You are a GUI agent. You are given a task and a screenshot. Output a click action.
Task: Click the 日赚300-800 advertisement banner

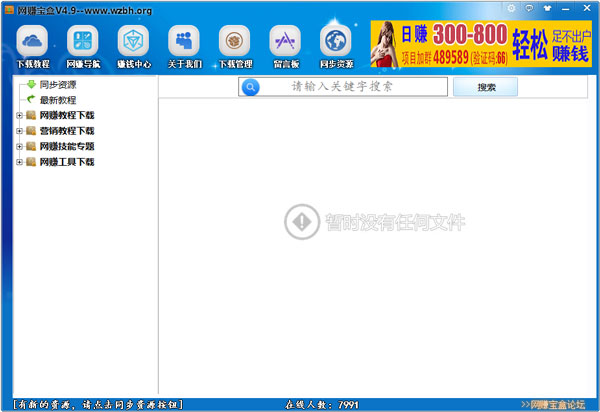(x=483, y=45)
